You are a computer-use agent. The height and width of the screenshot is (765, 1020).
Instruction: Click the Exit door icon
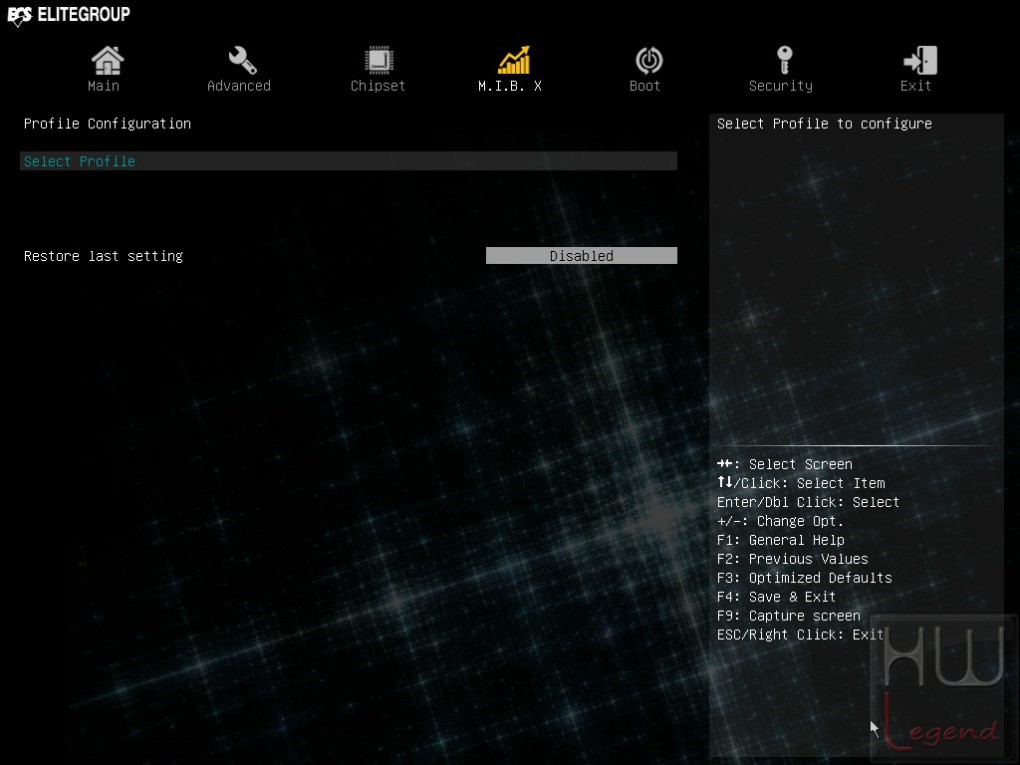pos(920,60)
